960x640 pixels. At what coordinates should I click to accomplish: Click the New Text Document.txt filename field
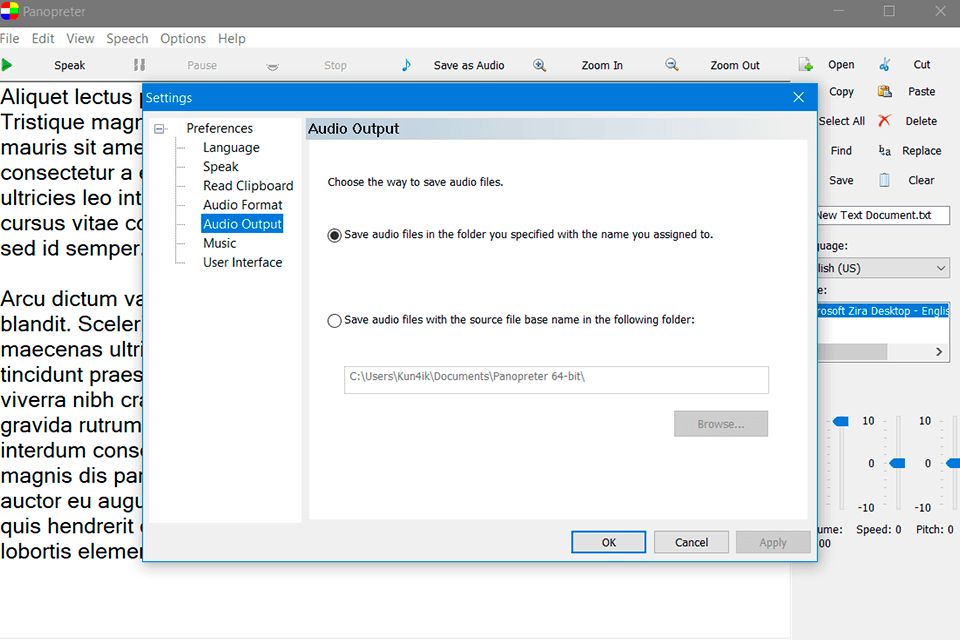pos(883,215)
